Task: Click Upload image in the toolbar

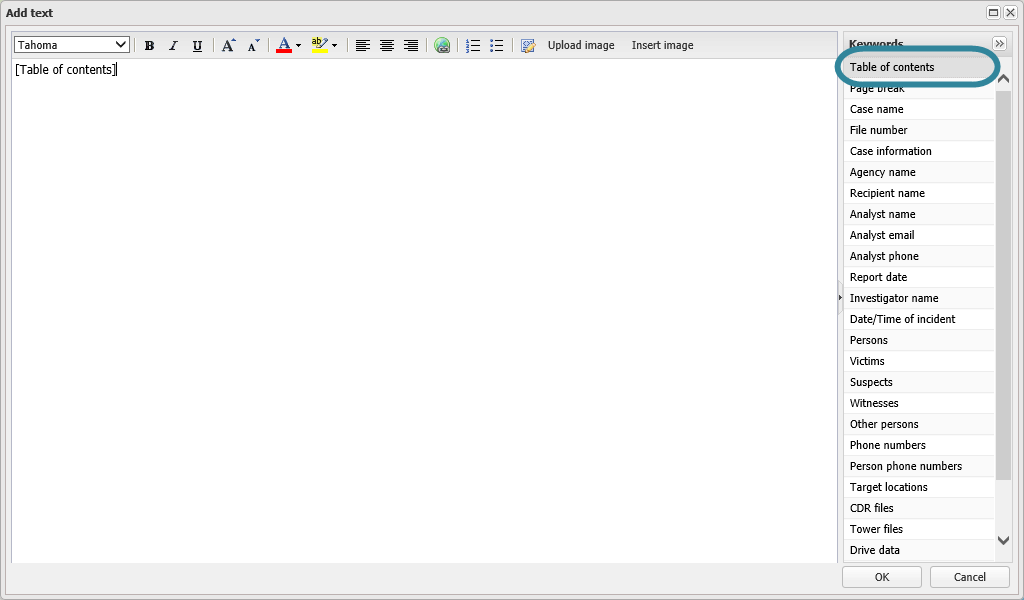Action: [x=580, y=46]
